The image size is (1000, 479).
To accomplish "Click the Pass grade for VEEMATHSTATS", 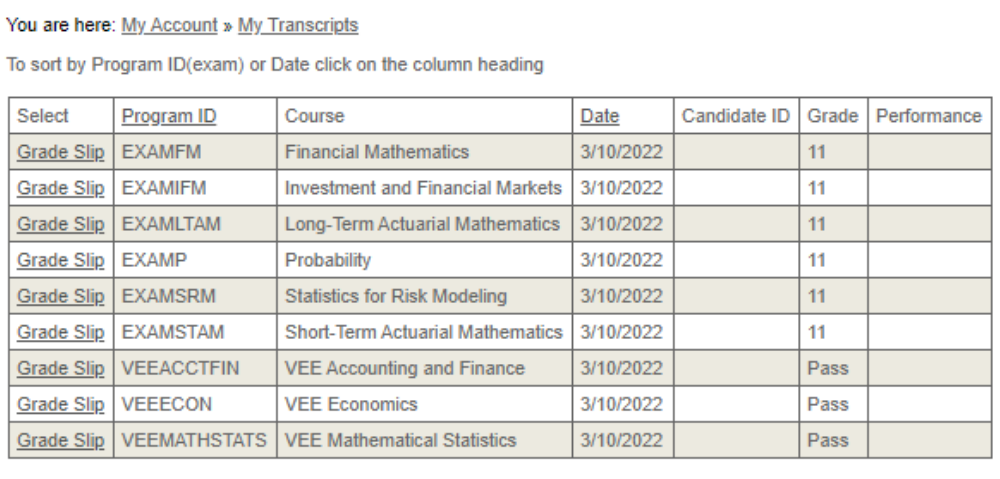I will coord(827,440).
